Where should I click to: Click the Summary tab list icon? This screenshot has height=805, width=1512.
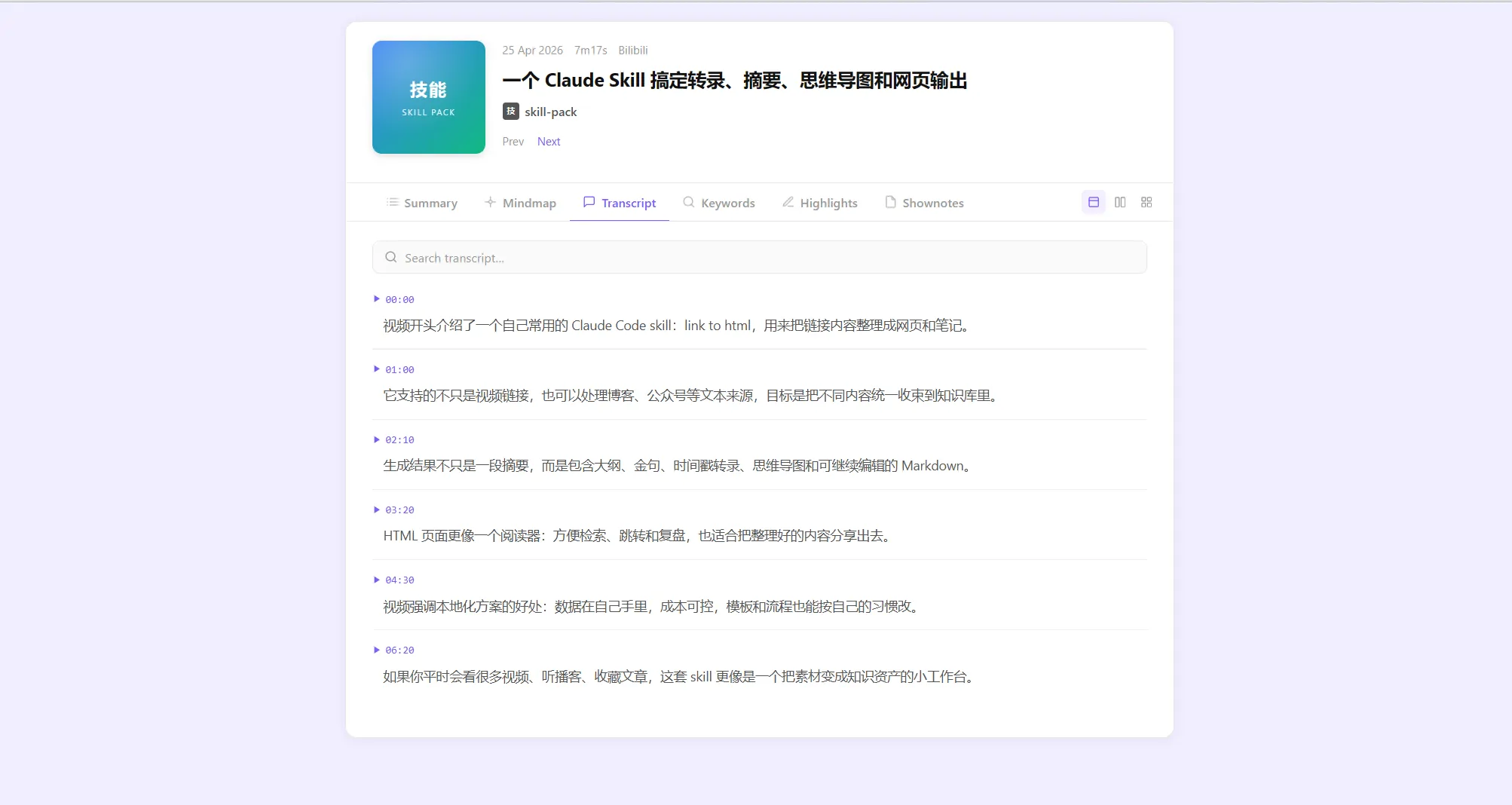pyautogui.click(x=392, y=202)
